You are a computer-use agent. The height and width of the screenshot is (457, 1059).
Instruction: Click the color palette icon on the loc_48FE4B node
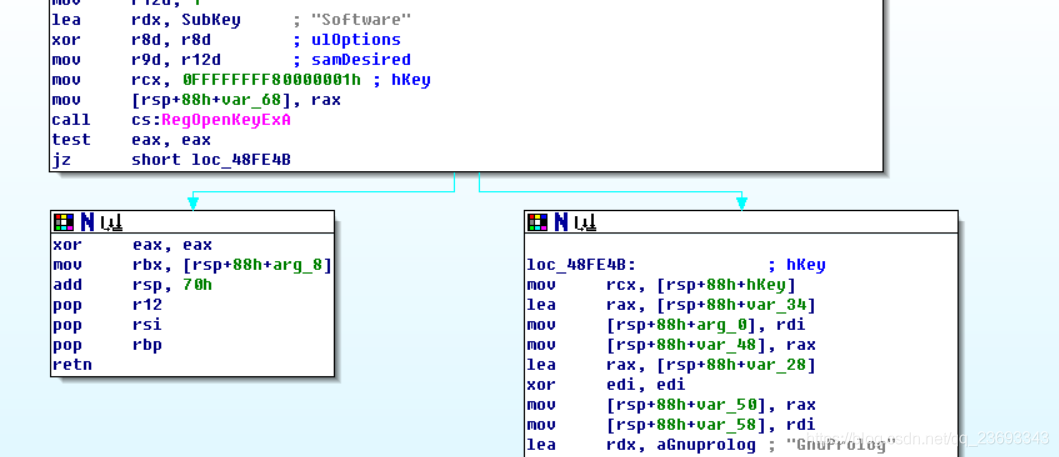[538, 222]
